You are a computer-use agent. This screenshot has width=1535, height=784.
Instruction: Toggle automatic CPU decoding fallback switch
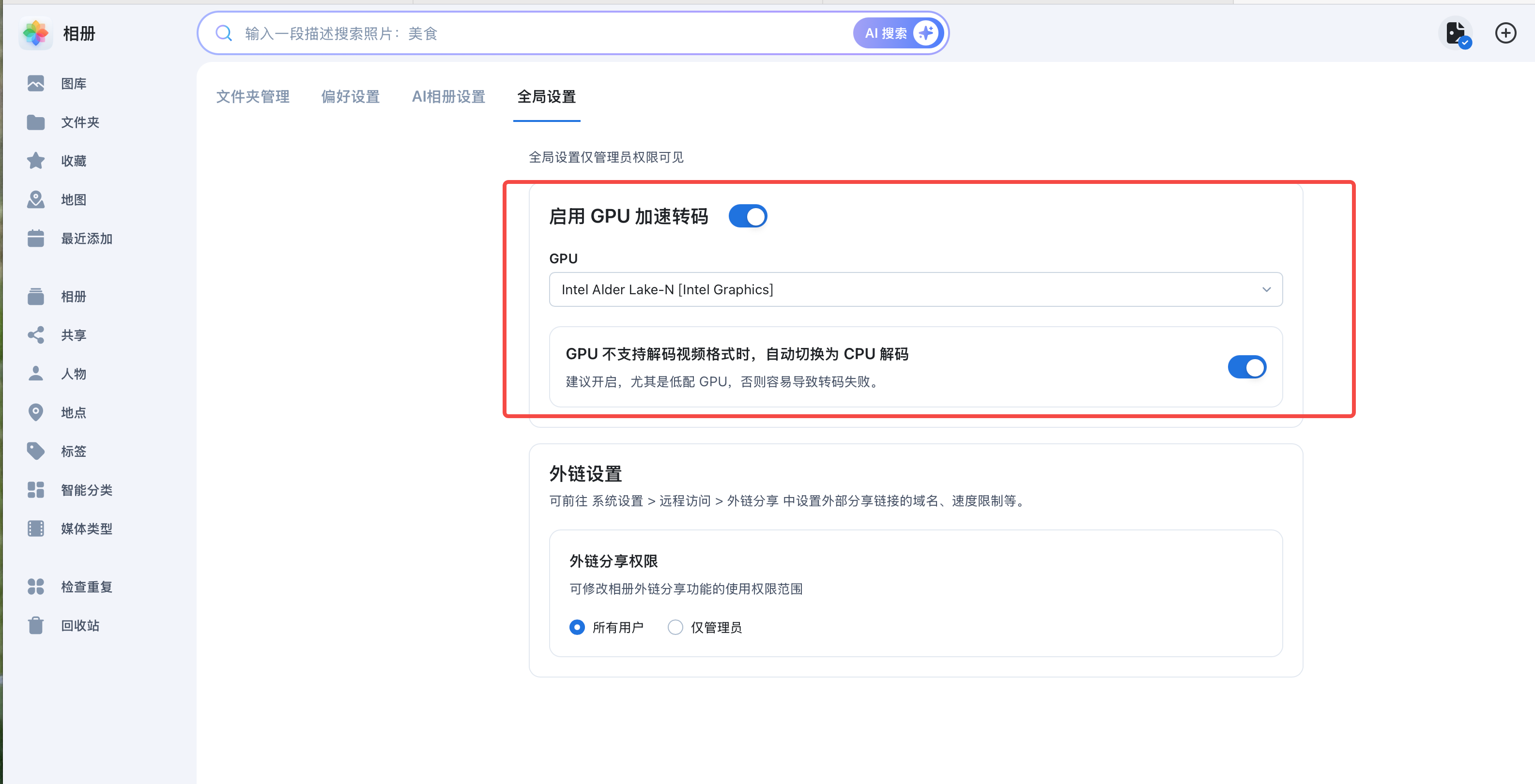(1246, 367)
